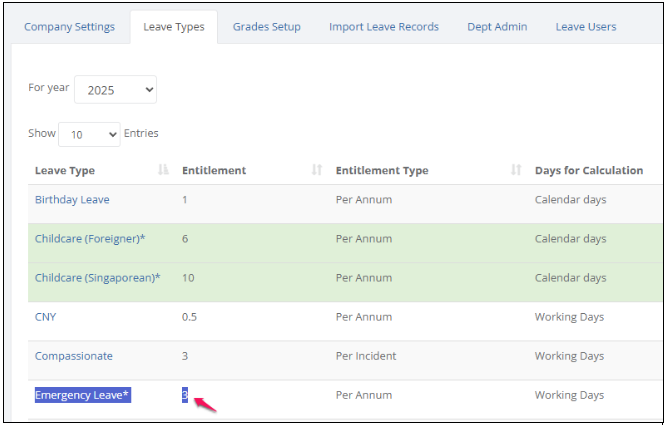Switch to Company Settings tab
Viewport: 667px width, 425px height.
(x=69, y=27)
